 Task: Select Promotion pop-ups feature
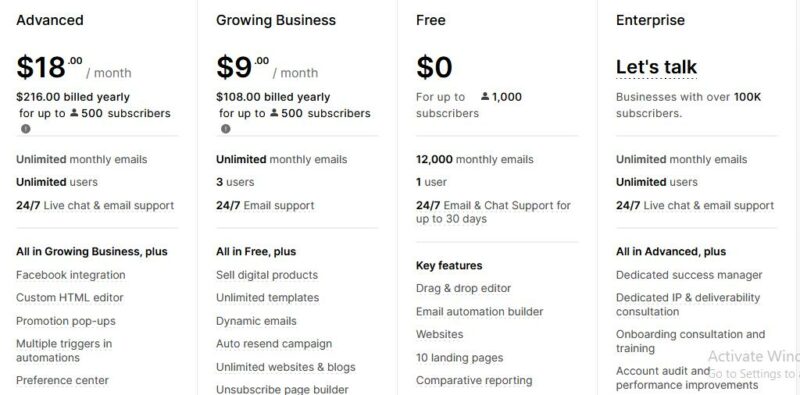pyautogui.click(x=66, y=321)
